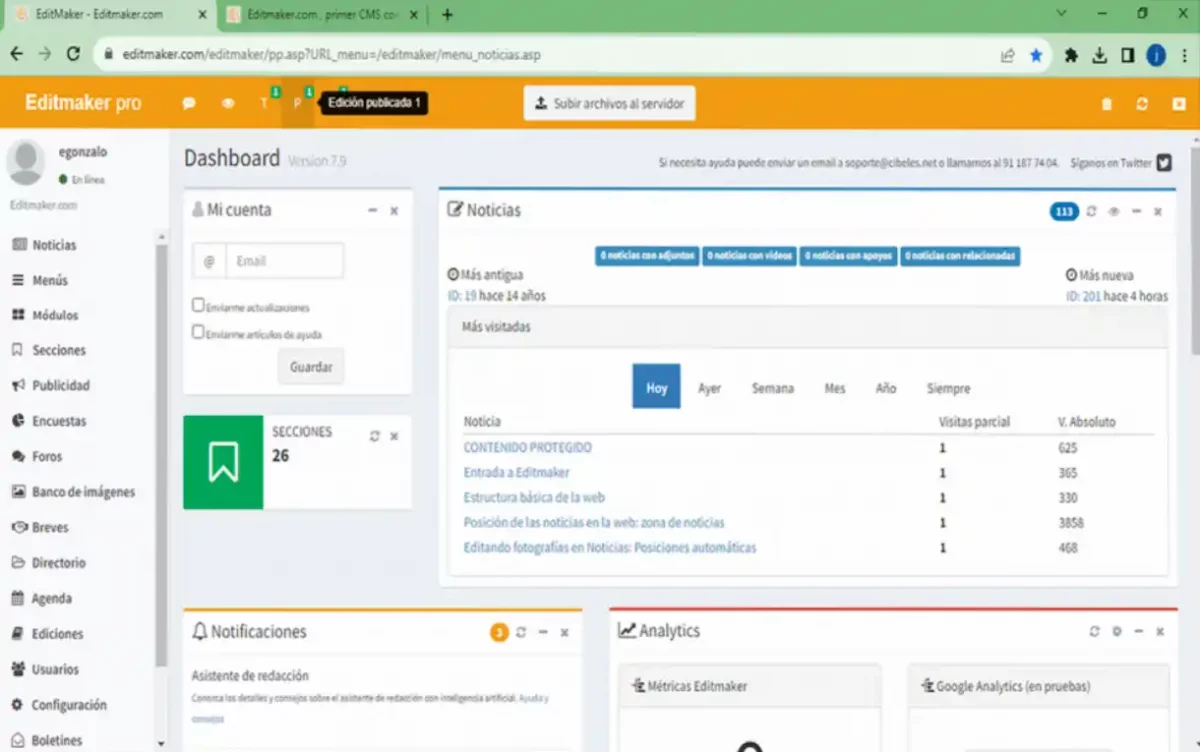Collapse the Analytics panel
Viewport: 1200px width, 752px height.
tap(1138, 632)
